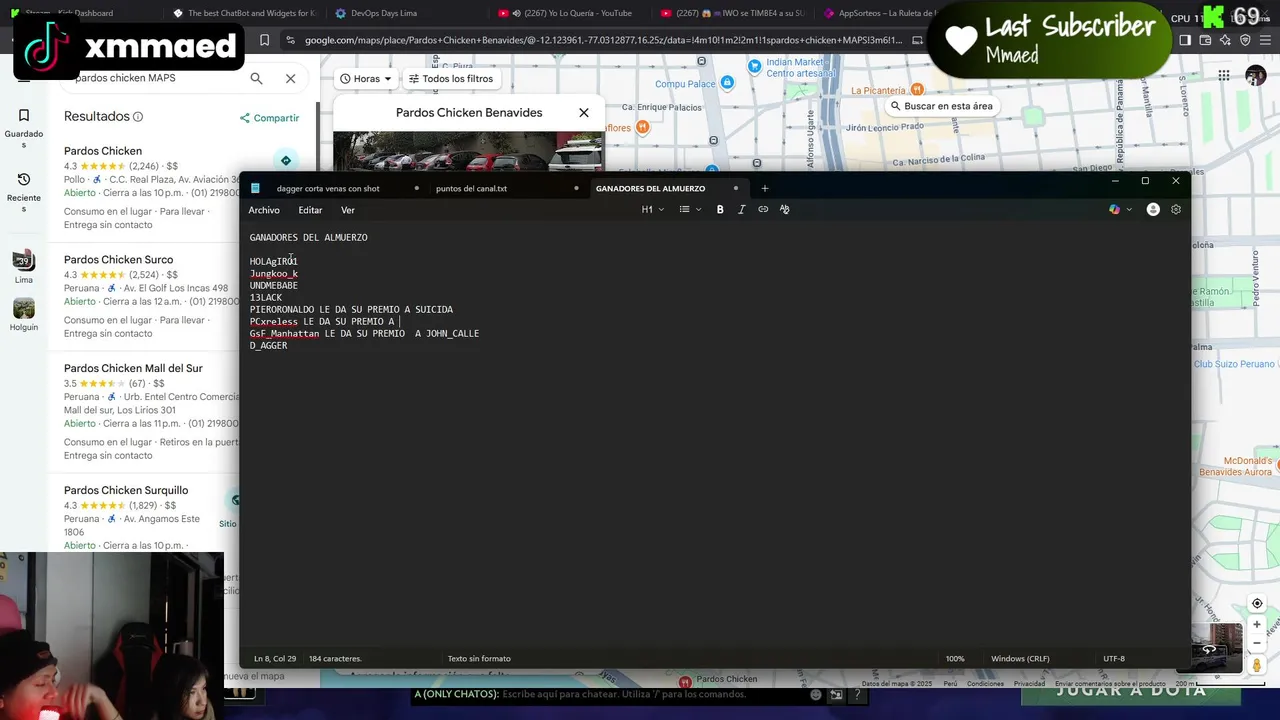
Task: Insert a link using Notepad's link icon
Action: pyautogui.click(x=763, y=209)
